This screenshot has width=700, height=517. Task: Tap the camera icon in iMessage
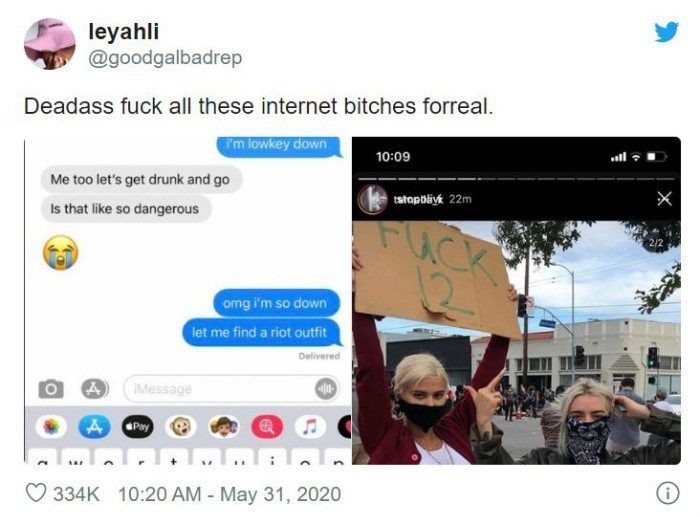coord(51,389)
